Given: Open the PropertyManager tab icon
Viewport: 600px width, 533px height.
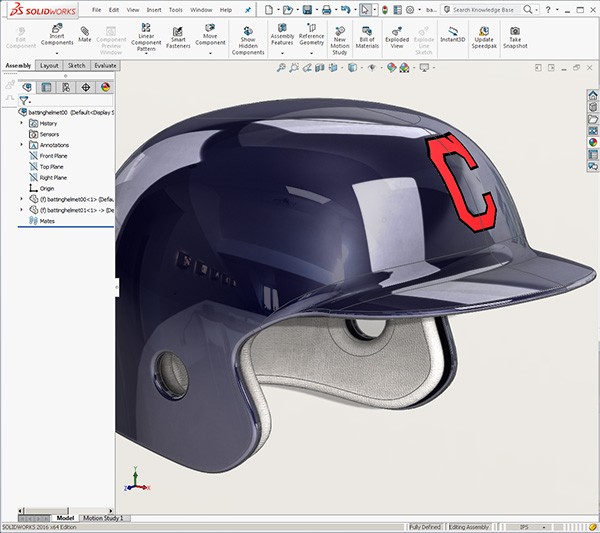Looking at the screenshot, I should [46, 87].
